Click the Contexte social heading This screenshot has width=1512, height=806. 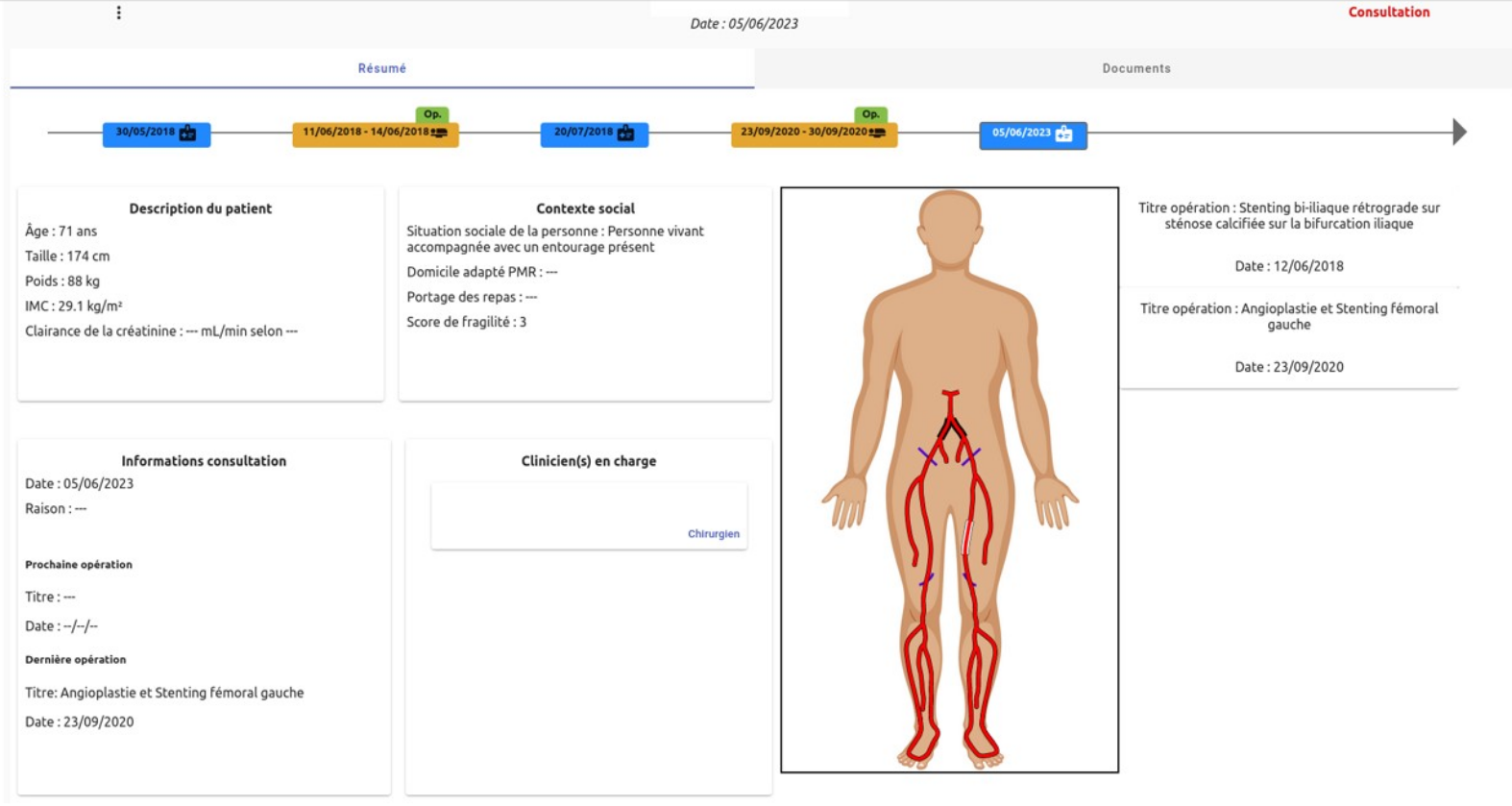[x=585, y=208]
